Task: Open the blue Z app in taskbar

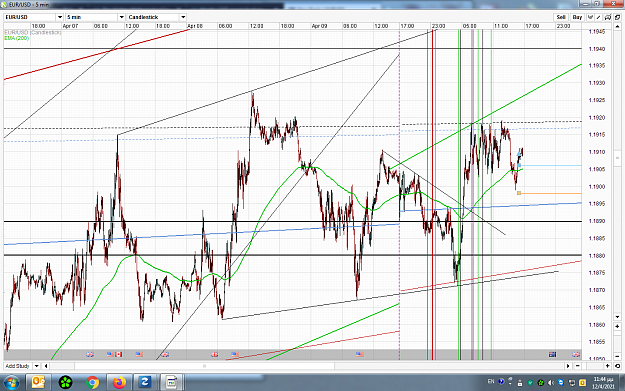Action: (x=144, y=383)
